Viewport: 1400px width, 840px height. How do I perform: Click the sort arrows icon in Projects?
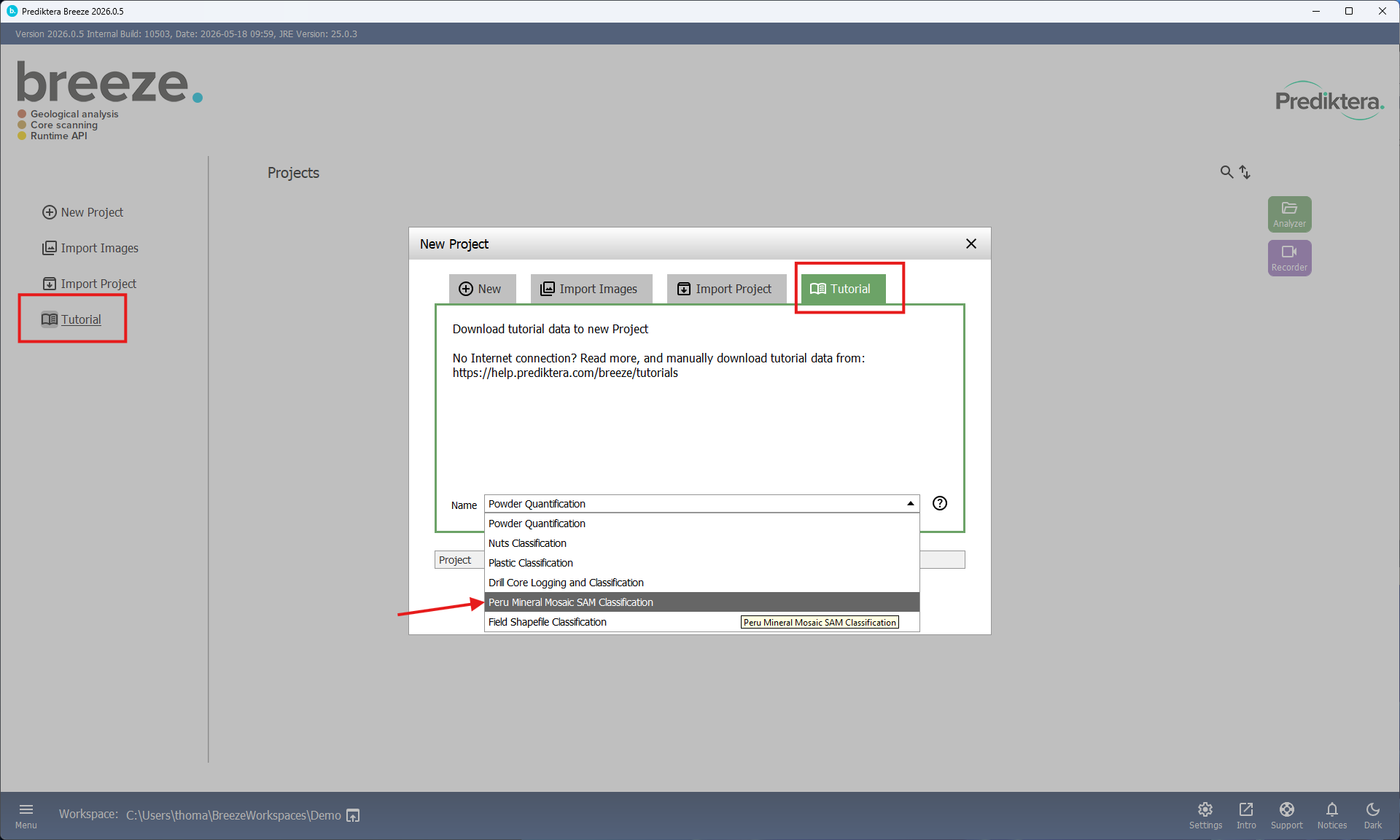(x=1245, y=172)
